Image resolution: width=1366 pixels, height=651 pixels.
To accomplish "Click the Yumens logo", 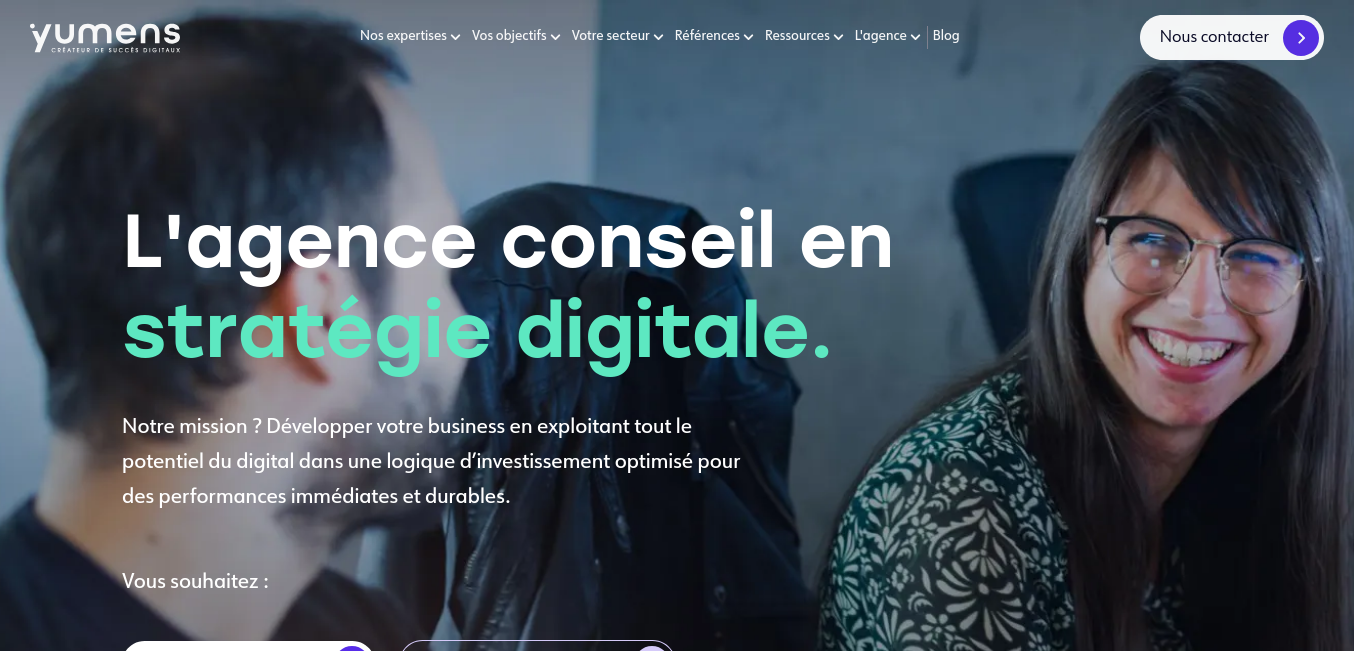I will pos(105,37).
